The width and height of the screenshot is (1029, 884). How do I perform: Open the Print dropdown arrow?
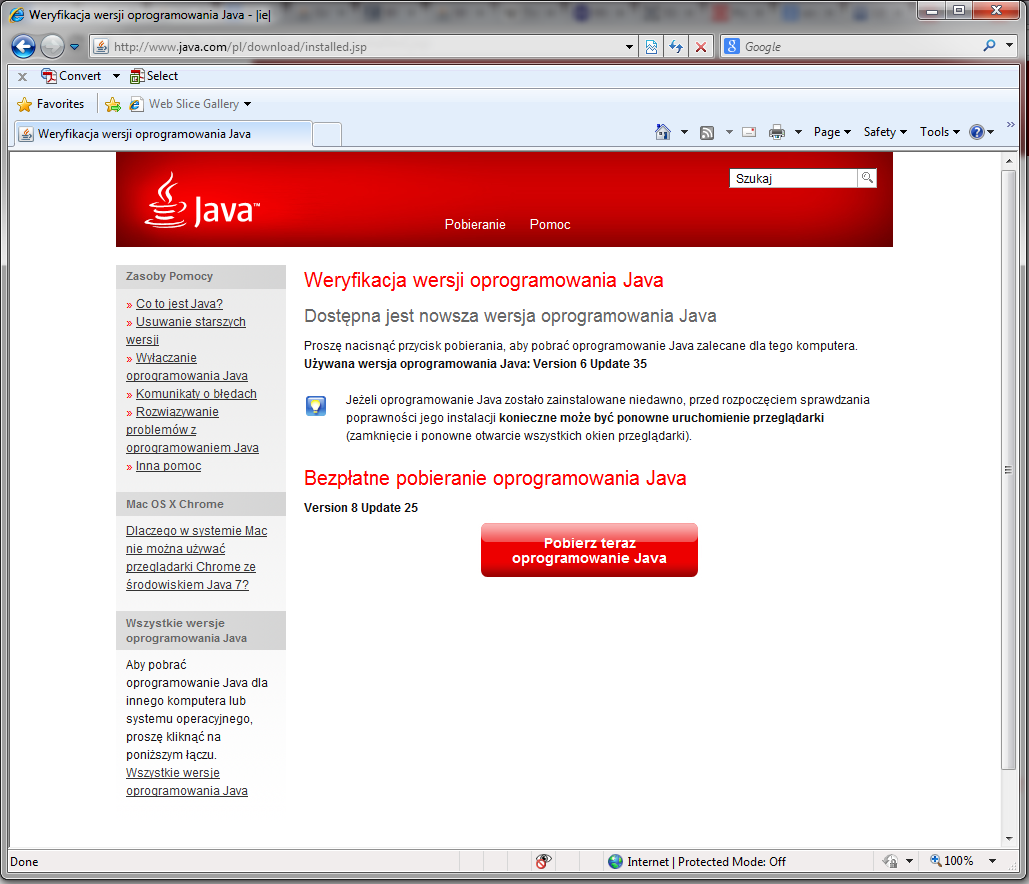point(799,133)
